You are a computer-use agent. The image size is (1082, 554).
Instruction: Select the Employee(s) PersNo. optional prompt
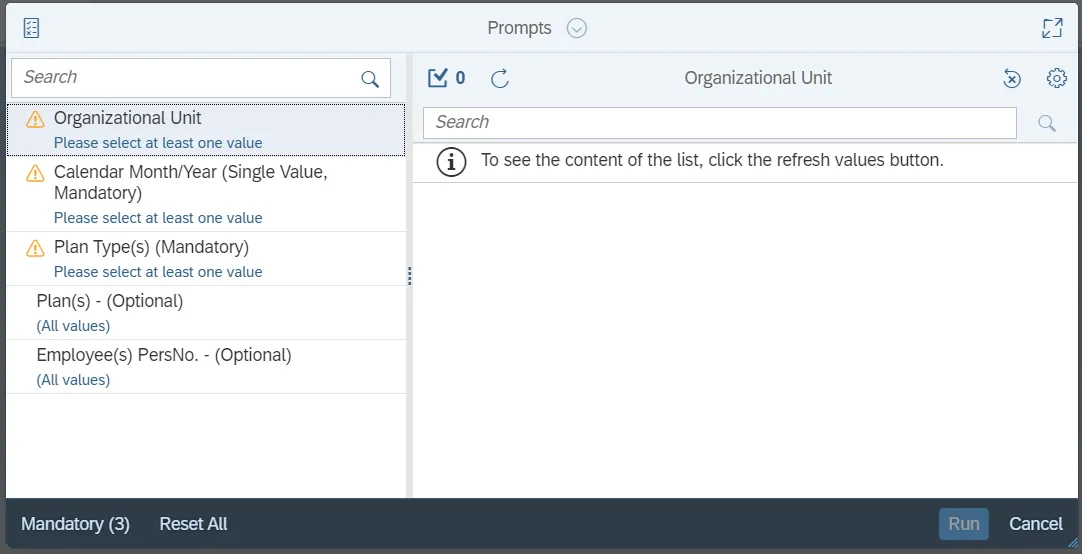pyautogui.click(x=205, y=366)
